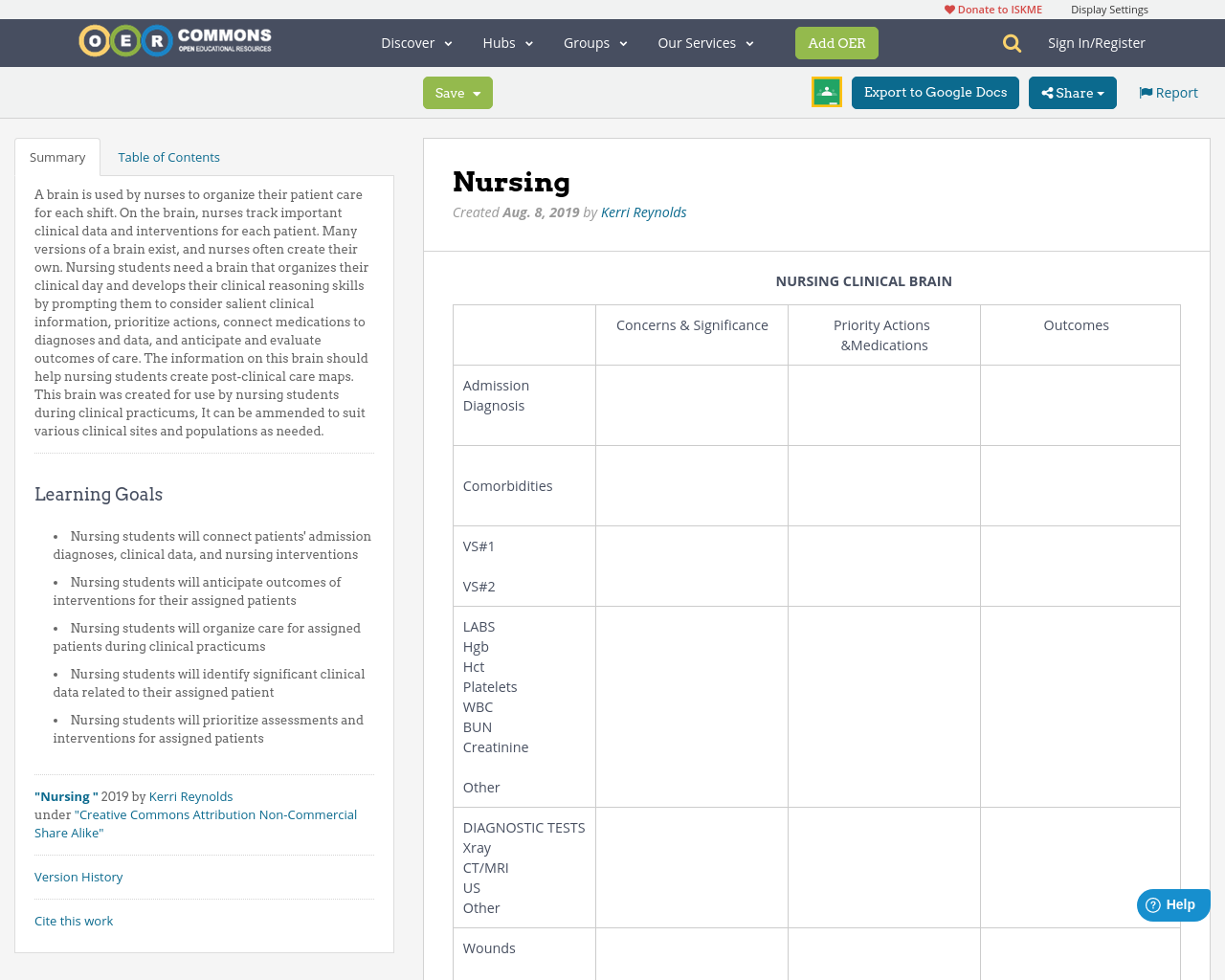Click the Report flag icon
This screenshot has height=980, width=1225.
(1146, 91)
